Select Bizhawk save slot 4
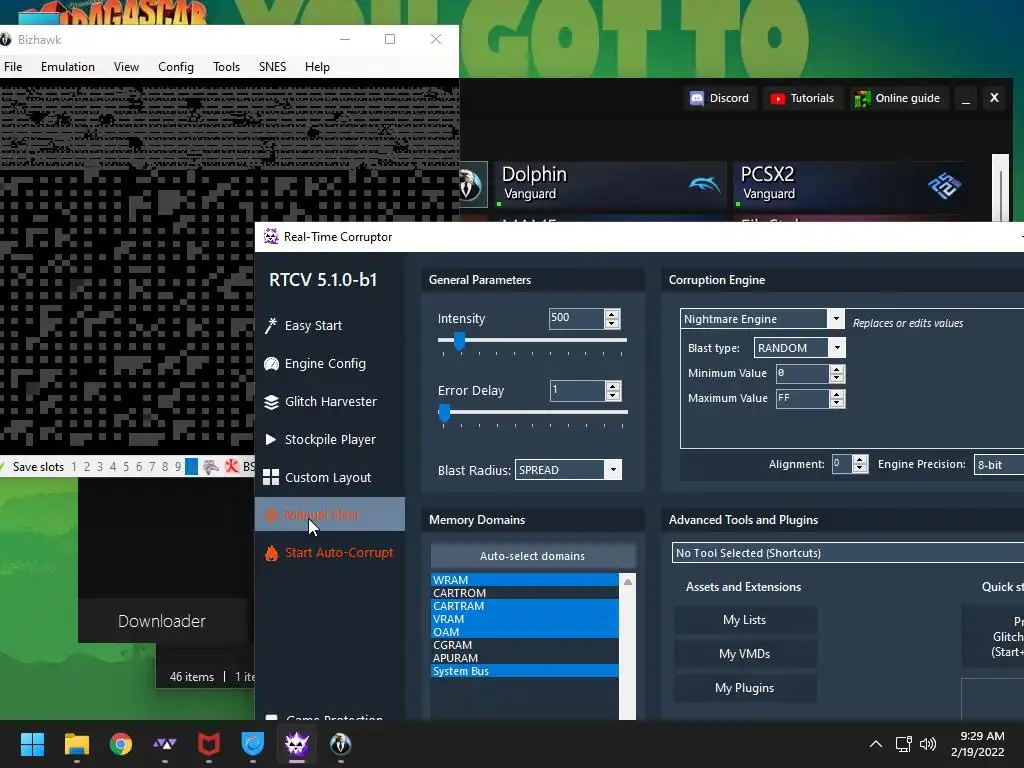Screen dimensions: 1024x768 (113, 466)
